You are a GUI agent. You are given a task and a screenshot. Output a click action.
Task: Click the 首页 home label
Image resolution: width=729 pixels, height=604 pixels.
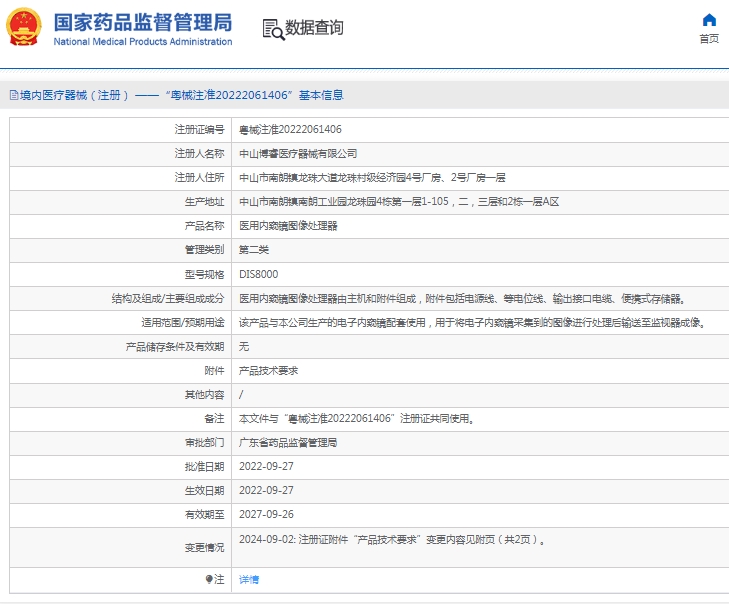pyautogui.click(x=709, y=39)
